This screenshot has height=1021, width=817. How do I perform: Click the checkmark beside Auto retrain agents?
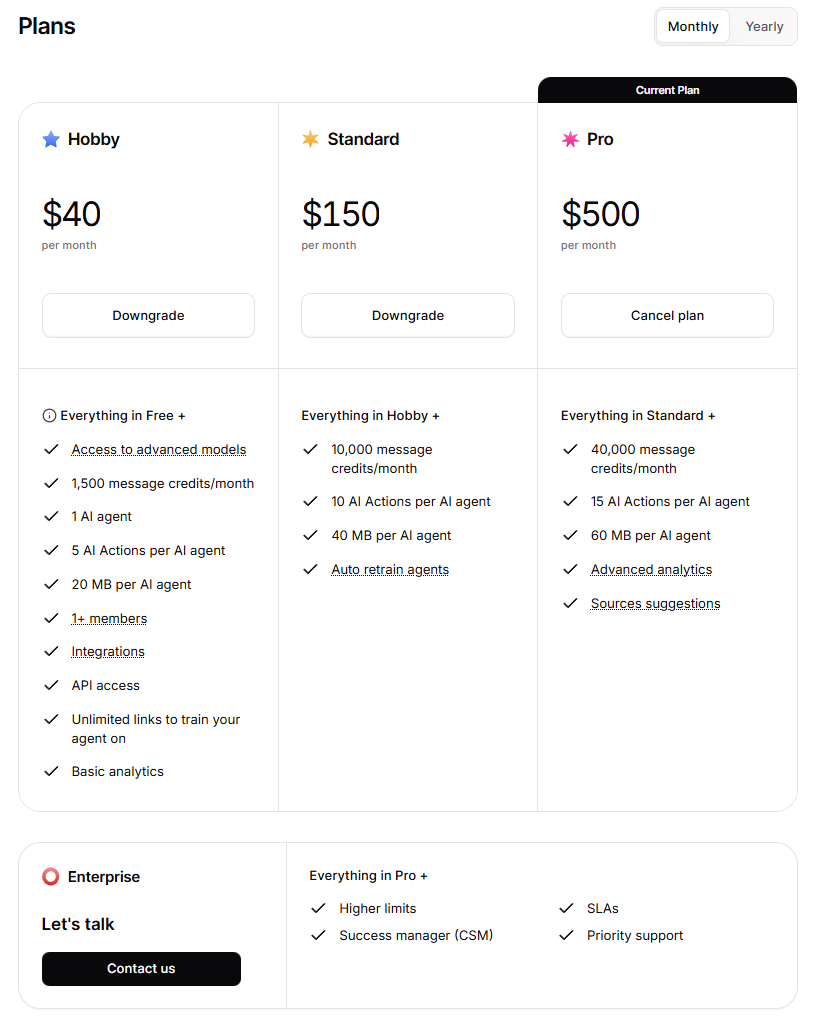(x=310, y=569)
